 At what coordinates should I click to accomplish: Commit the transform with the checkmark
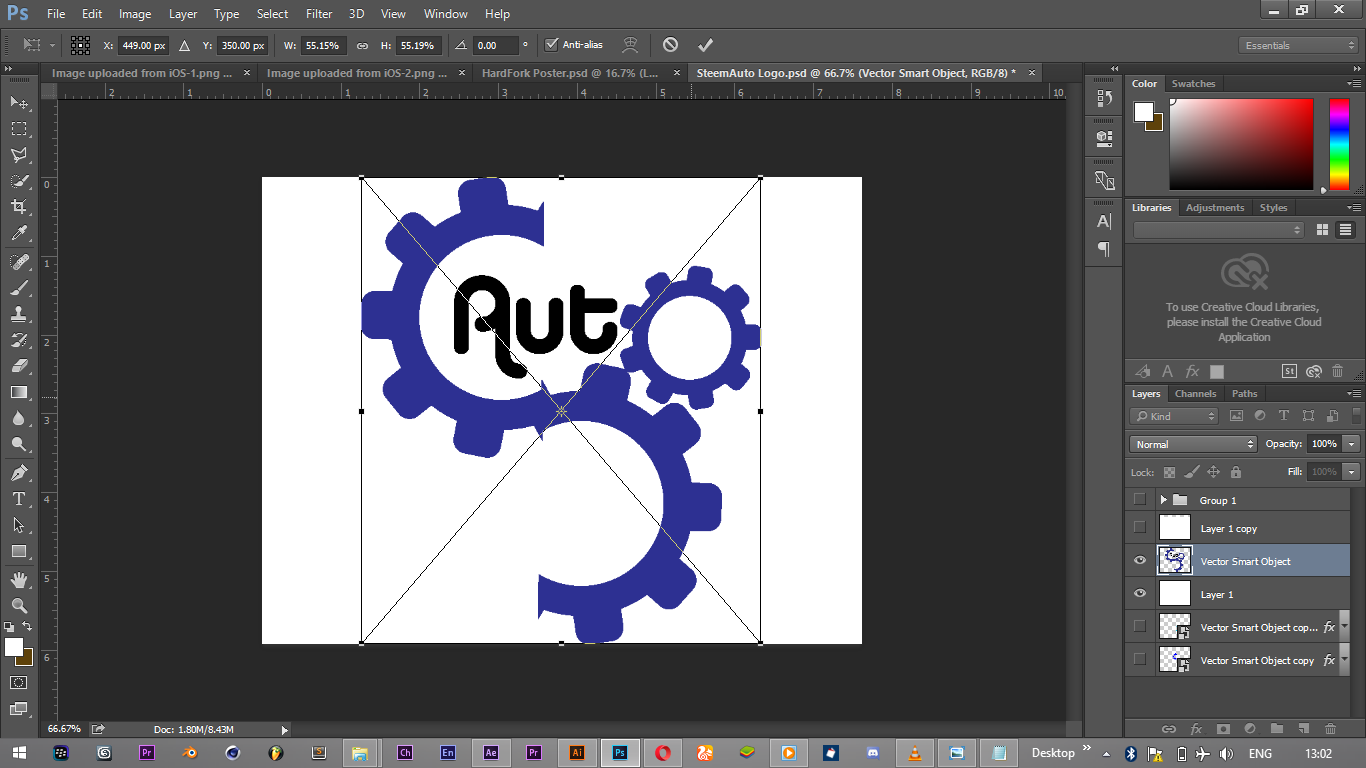click(x=705, y=45)
